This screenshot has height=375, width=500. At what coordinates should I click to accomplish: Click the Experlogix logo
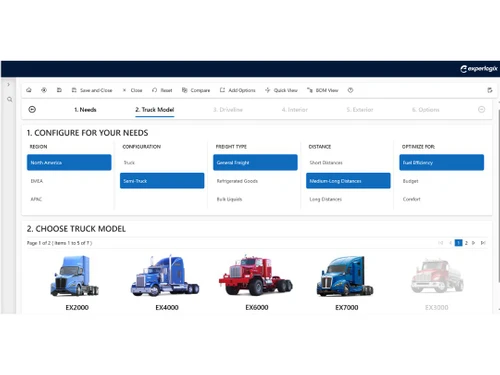click(x=479, y=69)
